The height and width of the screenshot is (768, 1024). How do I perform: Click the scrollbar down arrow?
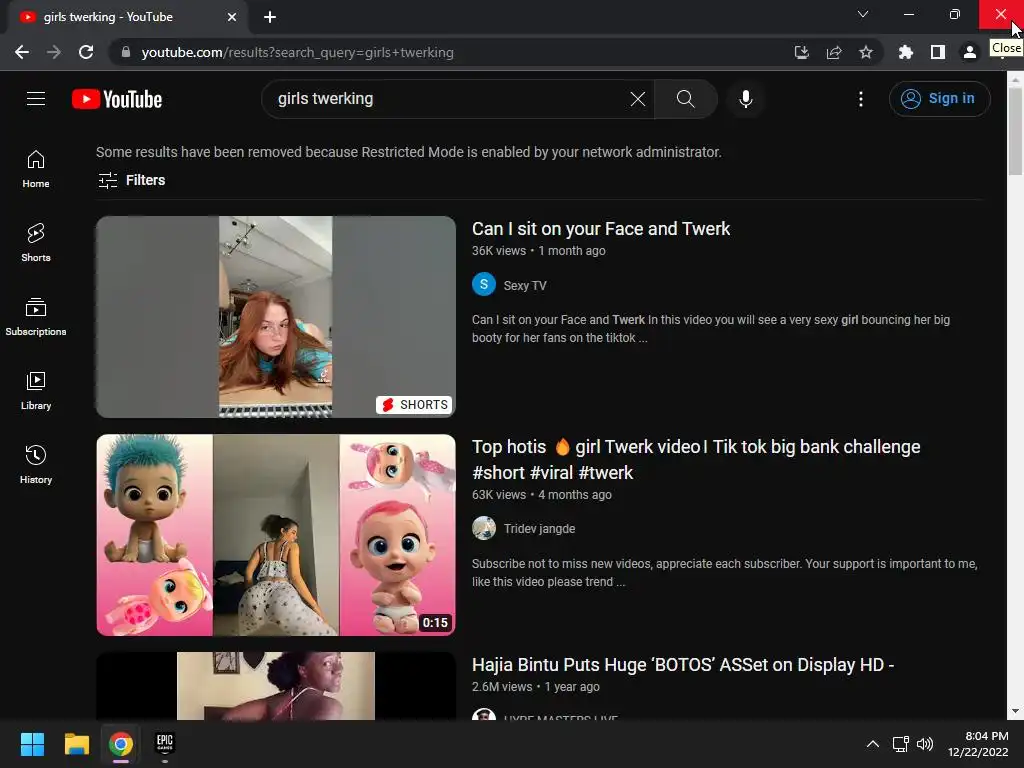pos(1015,712)
